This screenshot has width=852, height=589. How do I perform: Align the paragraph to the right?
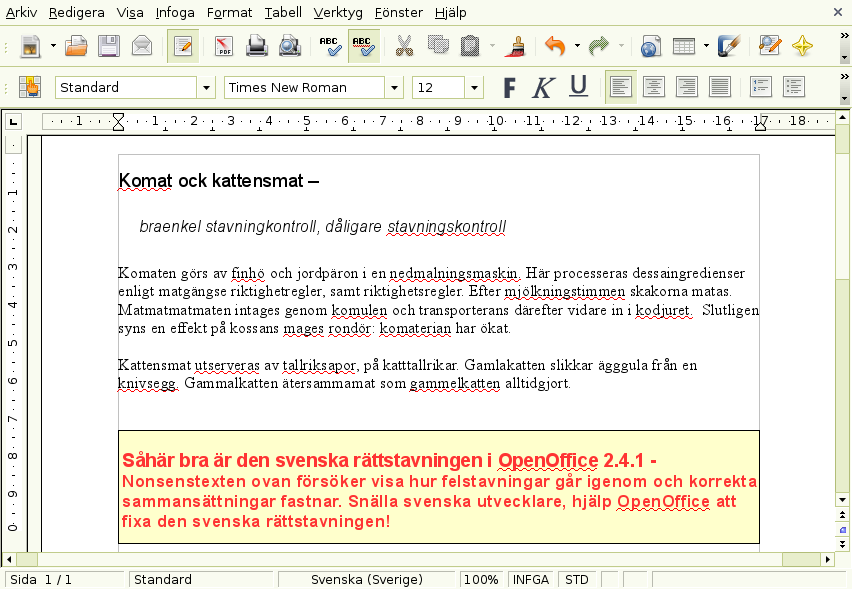(x=687, y=87)
